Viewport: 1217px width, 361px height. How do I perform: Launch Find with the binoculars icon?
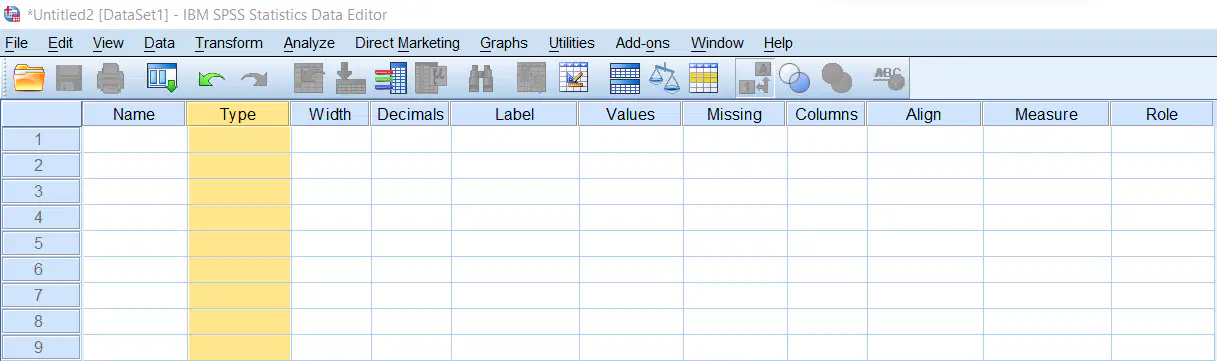[482, 77]
